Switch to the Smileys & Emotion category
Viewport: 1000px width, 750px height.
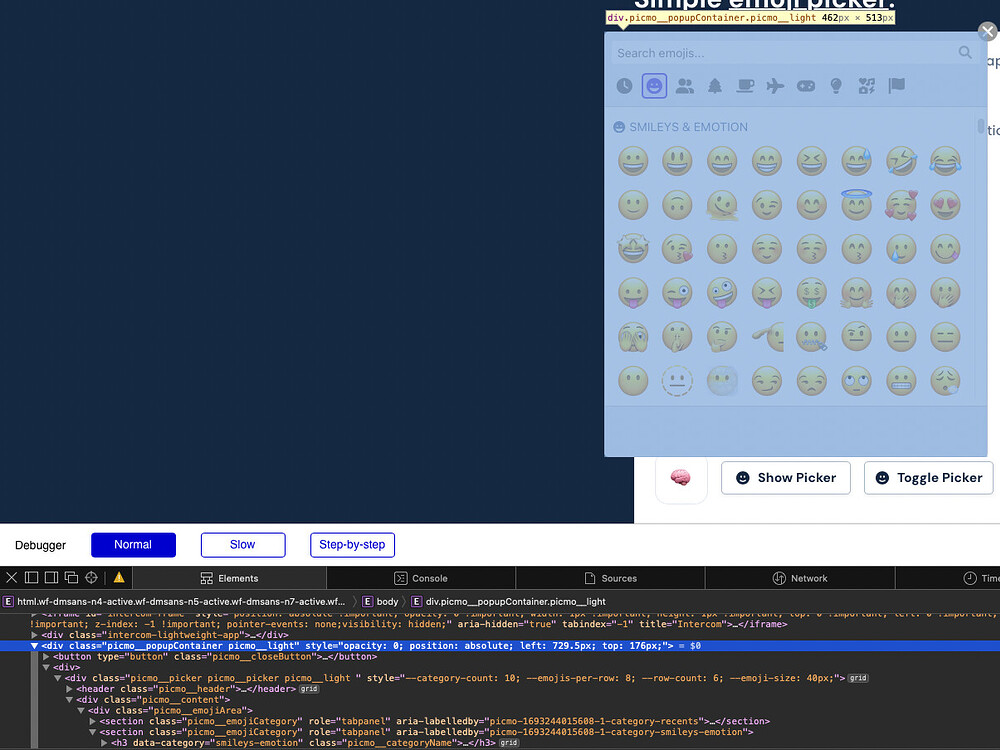(654, 85)
